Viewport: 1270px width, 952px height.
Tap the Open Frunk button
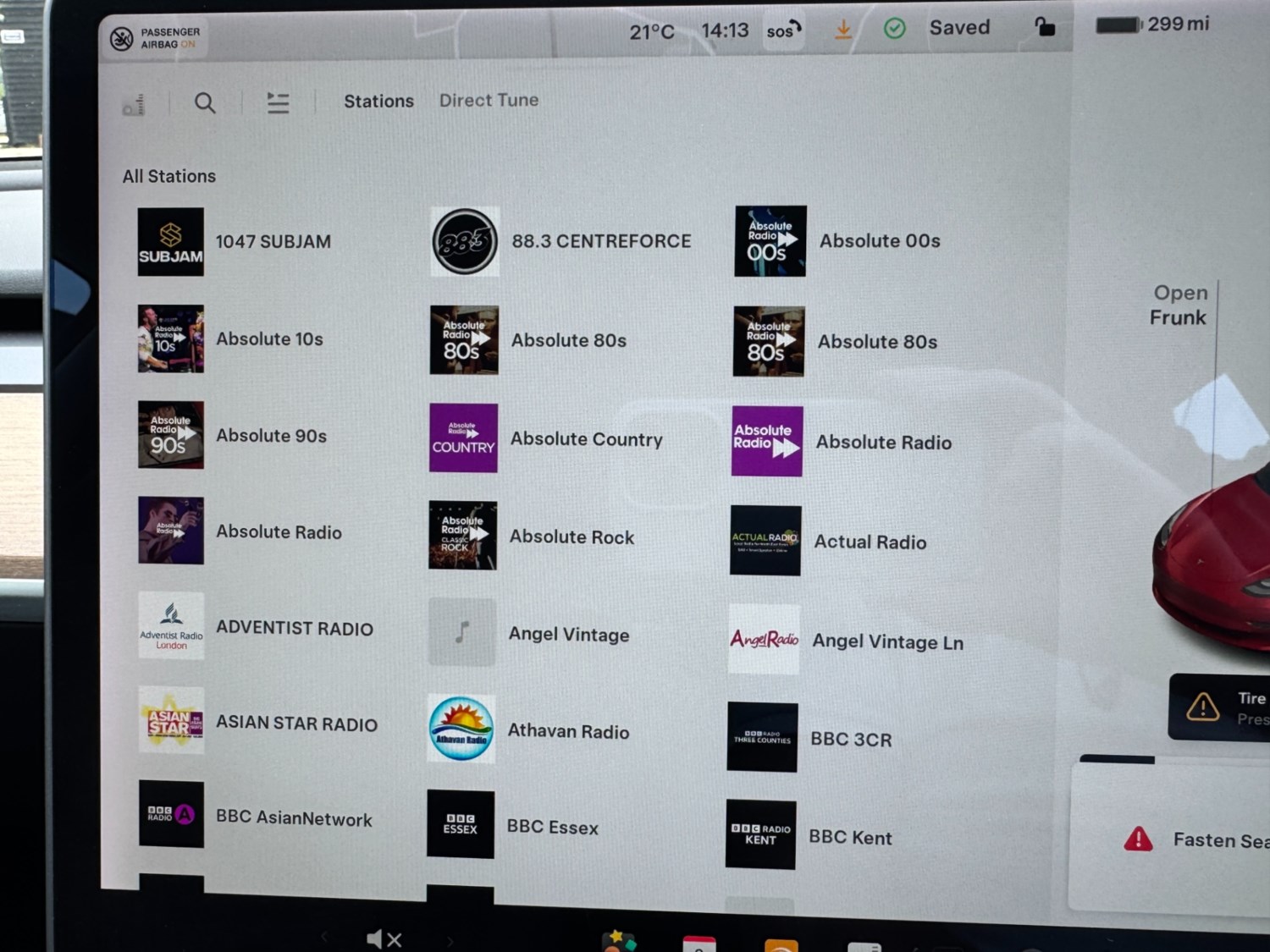(1178, 305)
